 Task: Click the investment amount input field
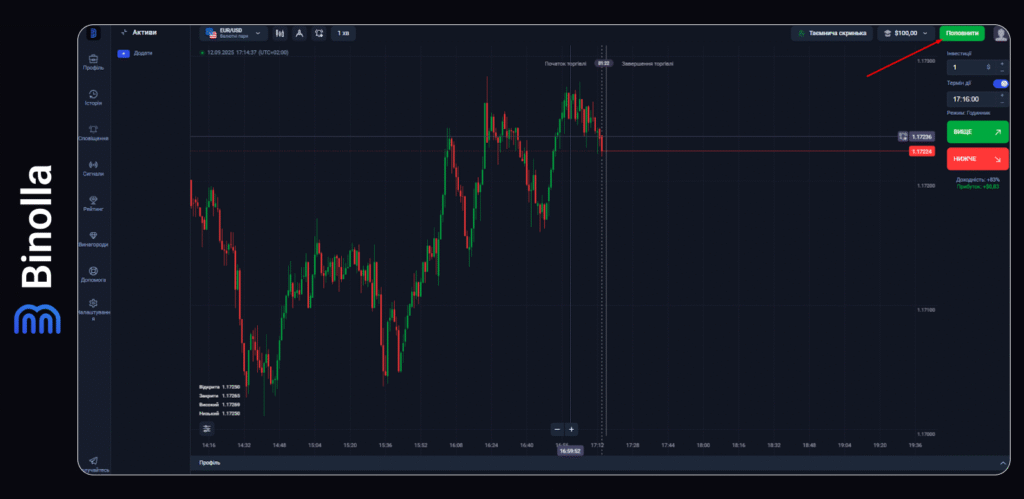tap(965, 66)
